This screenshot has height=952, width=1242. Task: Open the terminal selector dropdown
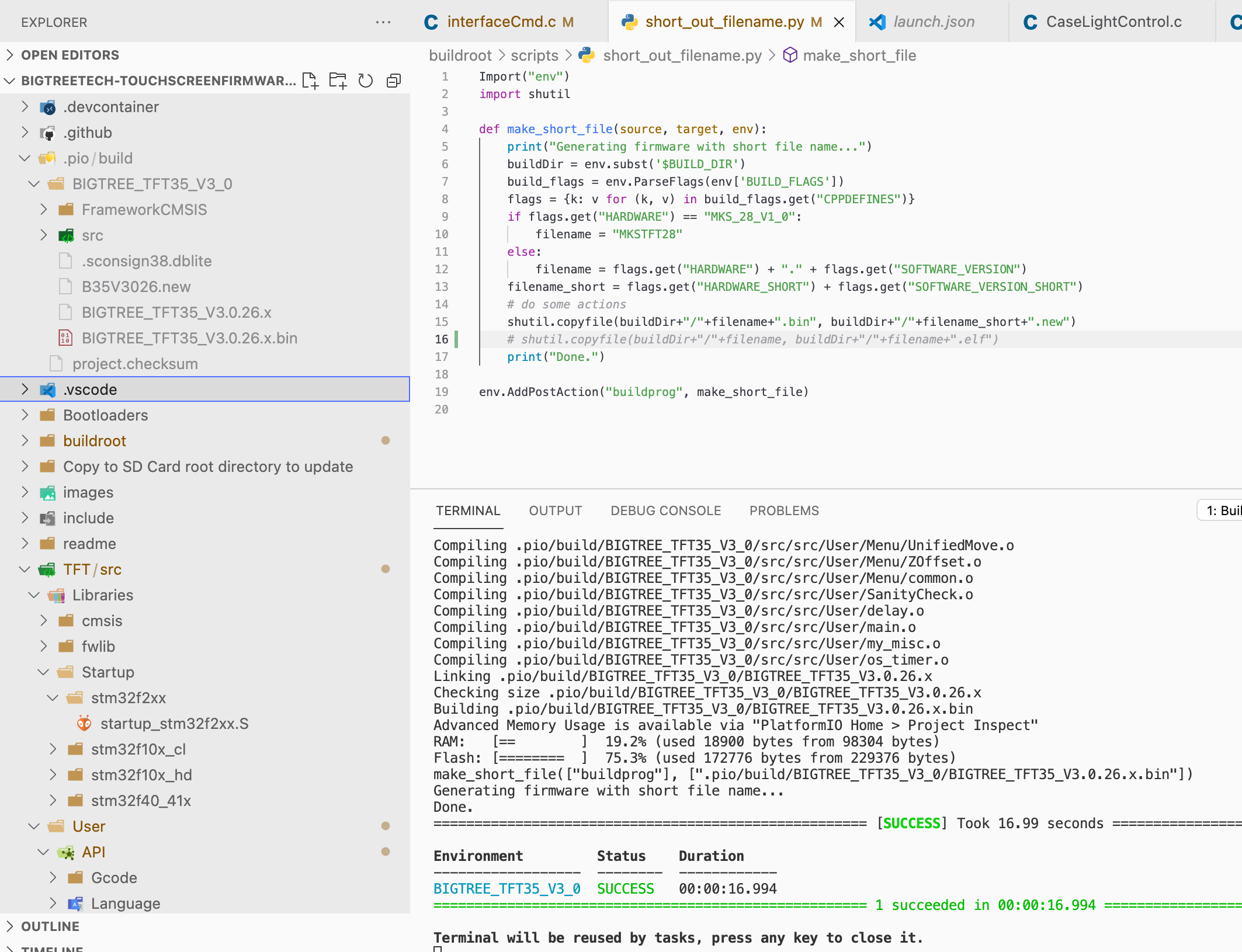pyautogui.click(x=1221, y=510)
